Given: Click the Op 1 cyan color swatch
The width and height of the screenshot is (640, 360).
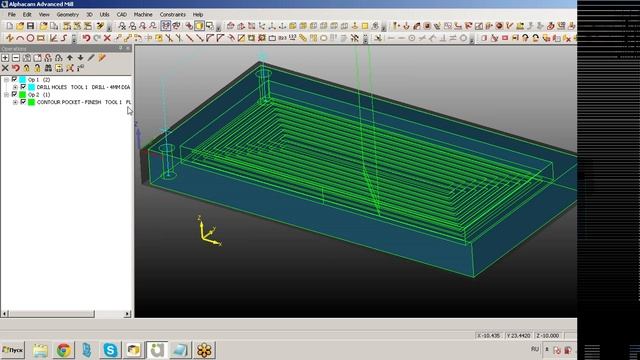Looking at the screenshot, I should (22, 80).
